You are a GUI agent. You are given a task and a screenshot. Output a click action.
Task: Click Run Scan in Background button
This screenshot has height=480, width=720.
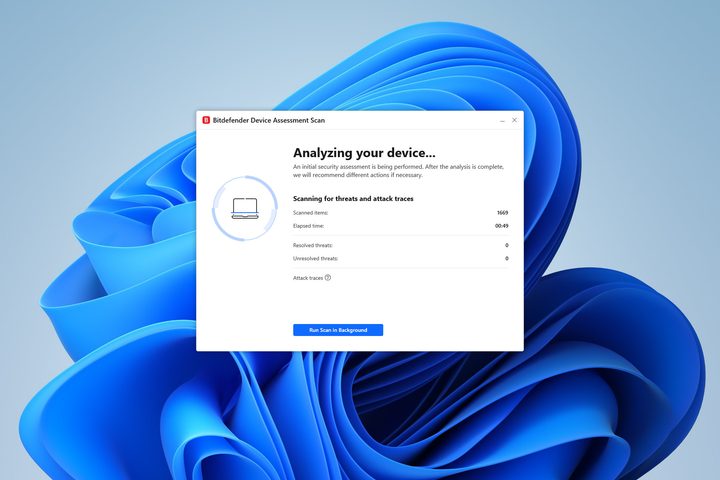tap(338, 330)
